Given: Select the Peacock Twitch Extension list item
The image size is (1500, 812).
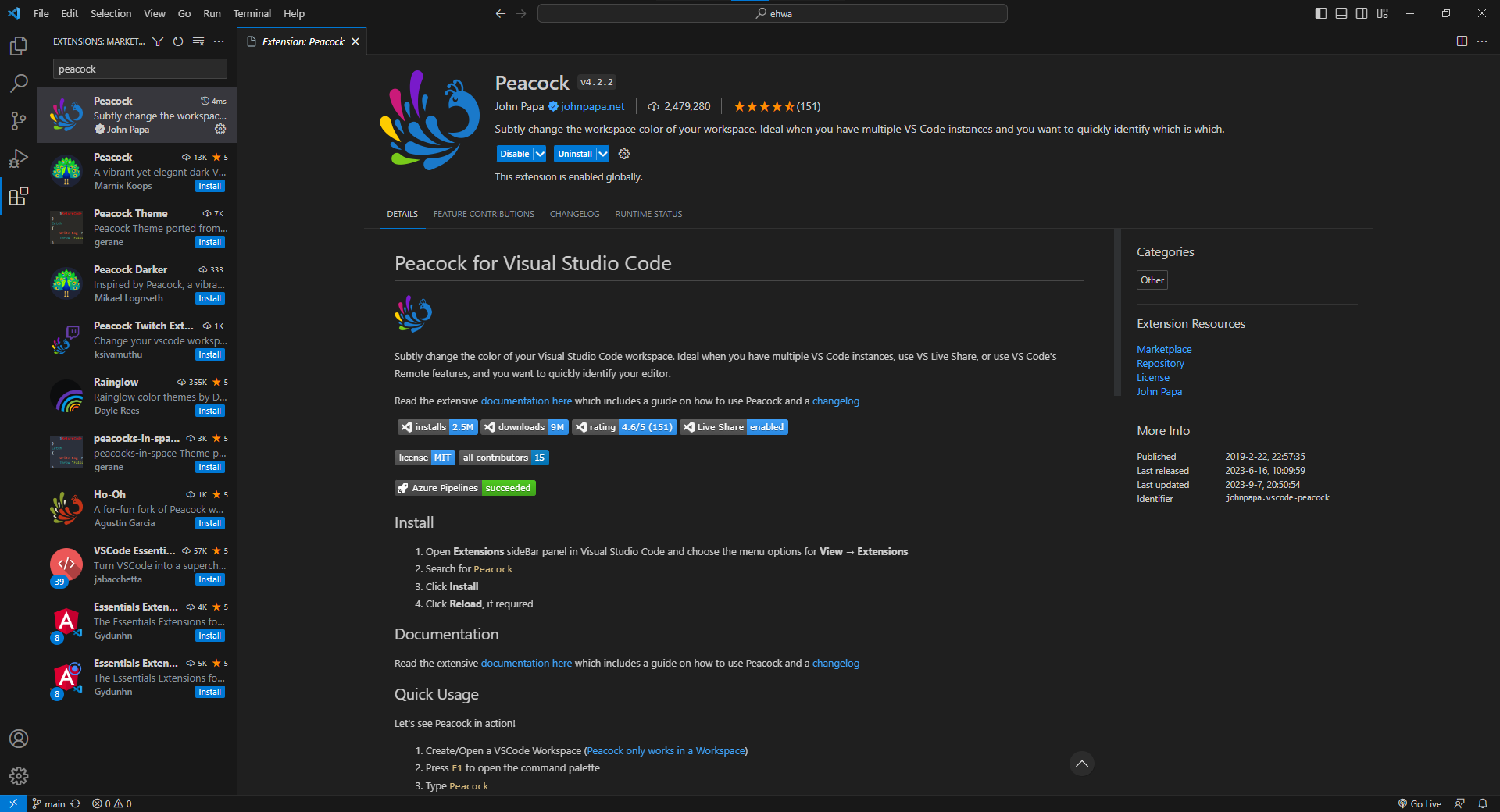Looking at the screenshot, I should coord(137,340).
